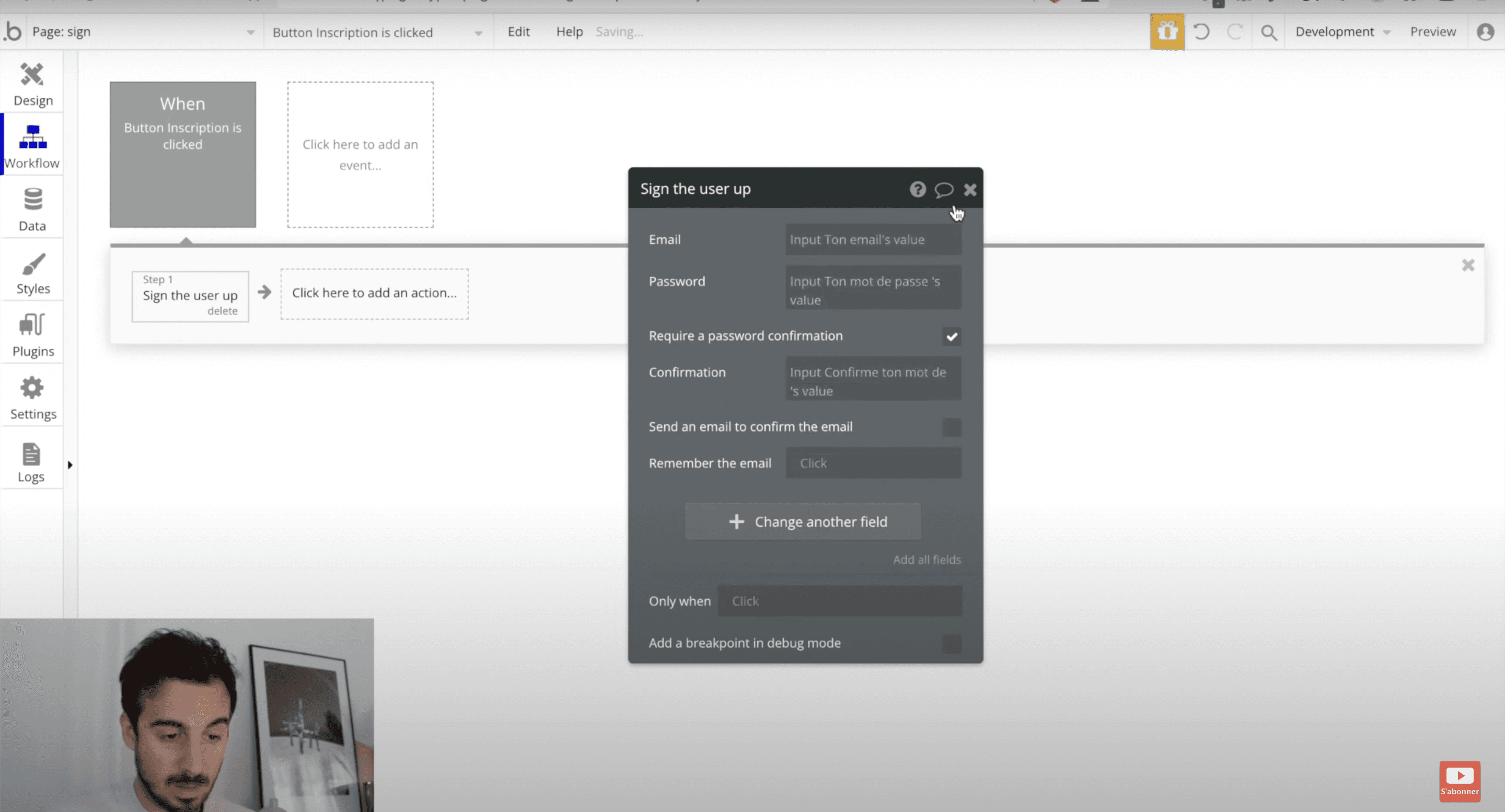Open the Button Inscription is clicked dropdown

click(x=479, y=32)
